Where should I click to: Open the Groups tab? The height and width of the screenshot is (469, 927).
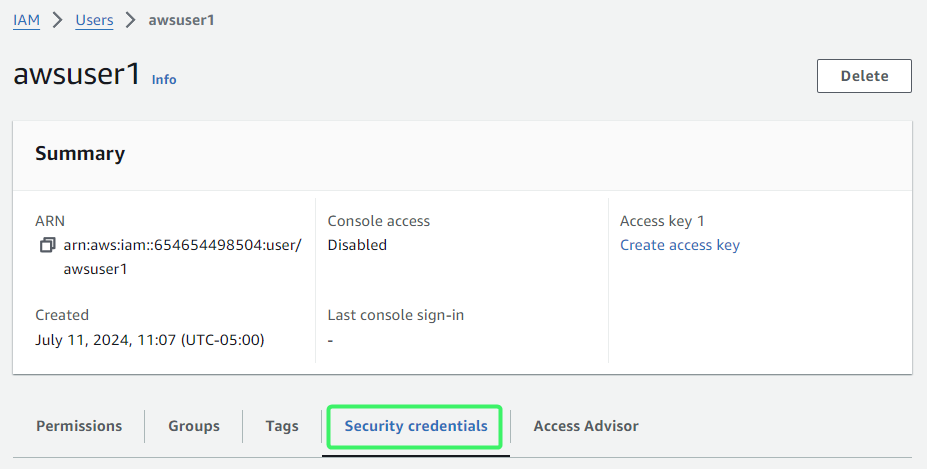194,426
